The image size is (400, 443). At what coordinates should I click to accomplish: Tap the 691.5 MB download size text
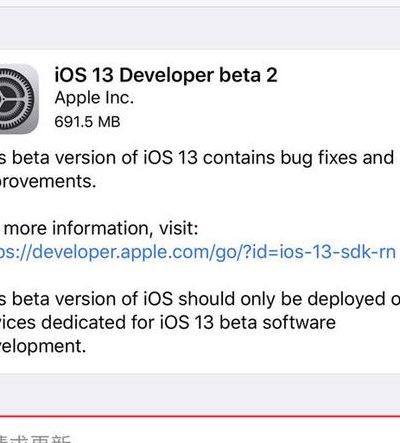click(x=87, y=122)
